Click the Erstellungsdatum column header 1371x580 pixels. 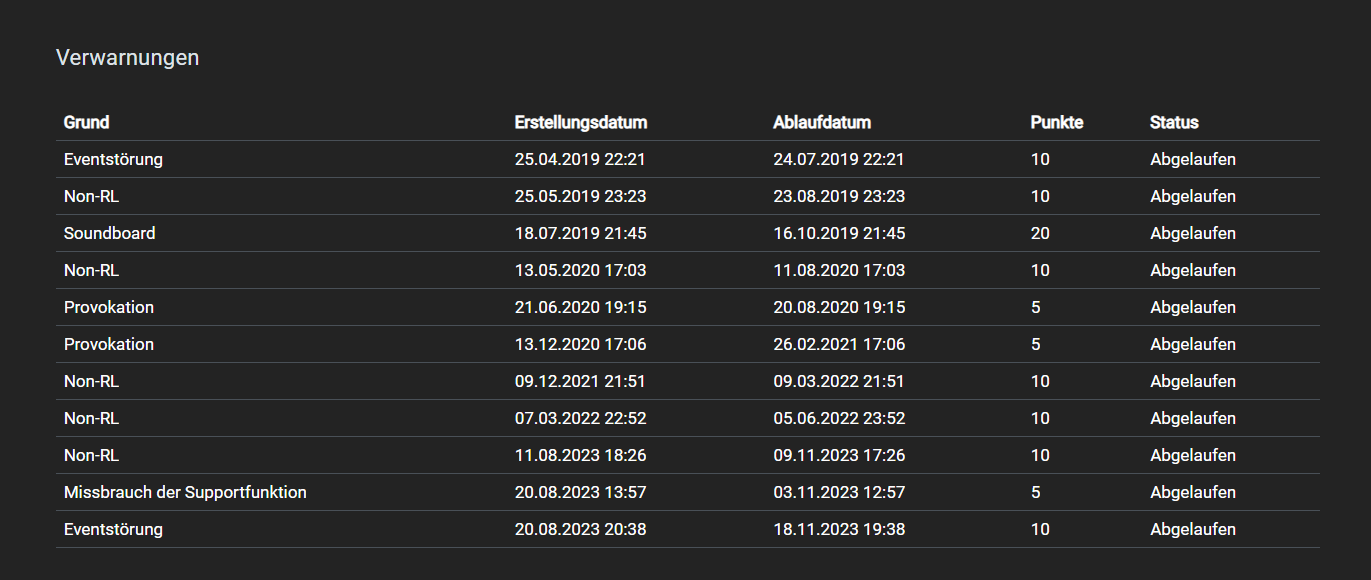tap(581, 122)
